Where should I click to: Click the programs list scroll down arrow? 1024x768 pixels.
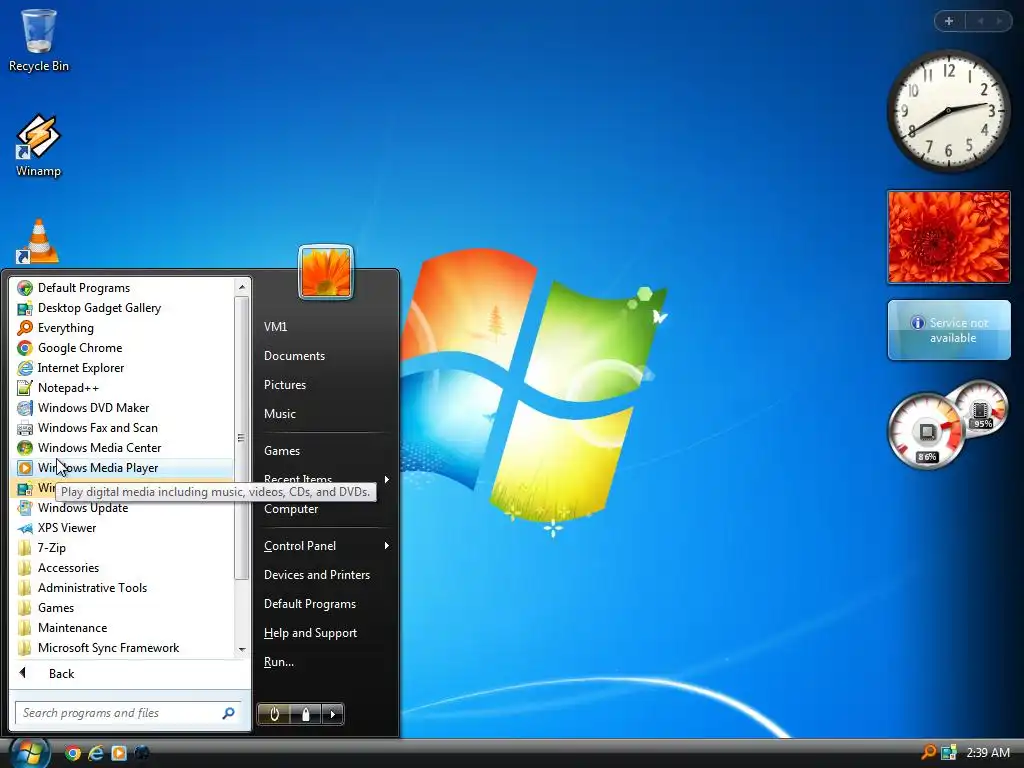point(242,649)
